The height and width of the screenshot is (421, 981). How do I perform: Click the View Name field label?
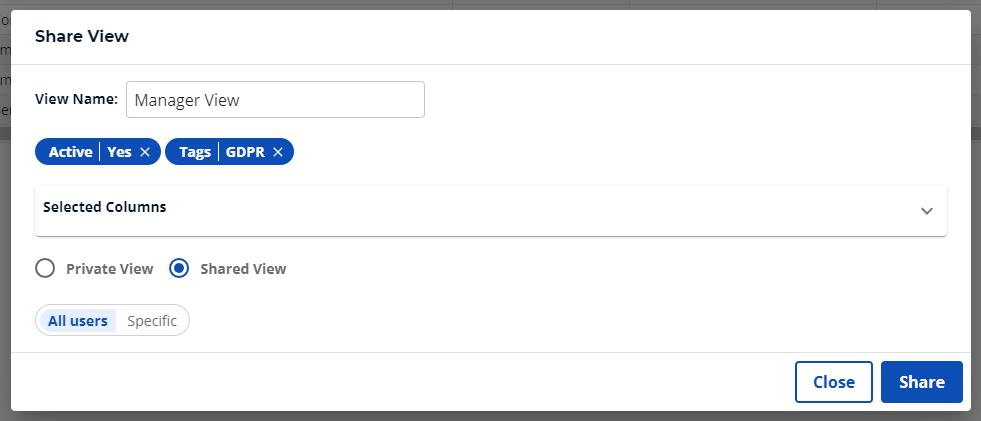tap(76, 99)
